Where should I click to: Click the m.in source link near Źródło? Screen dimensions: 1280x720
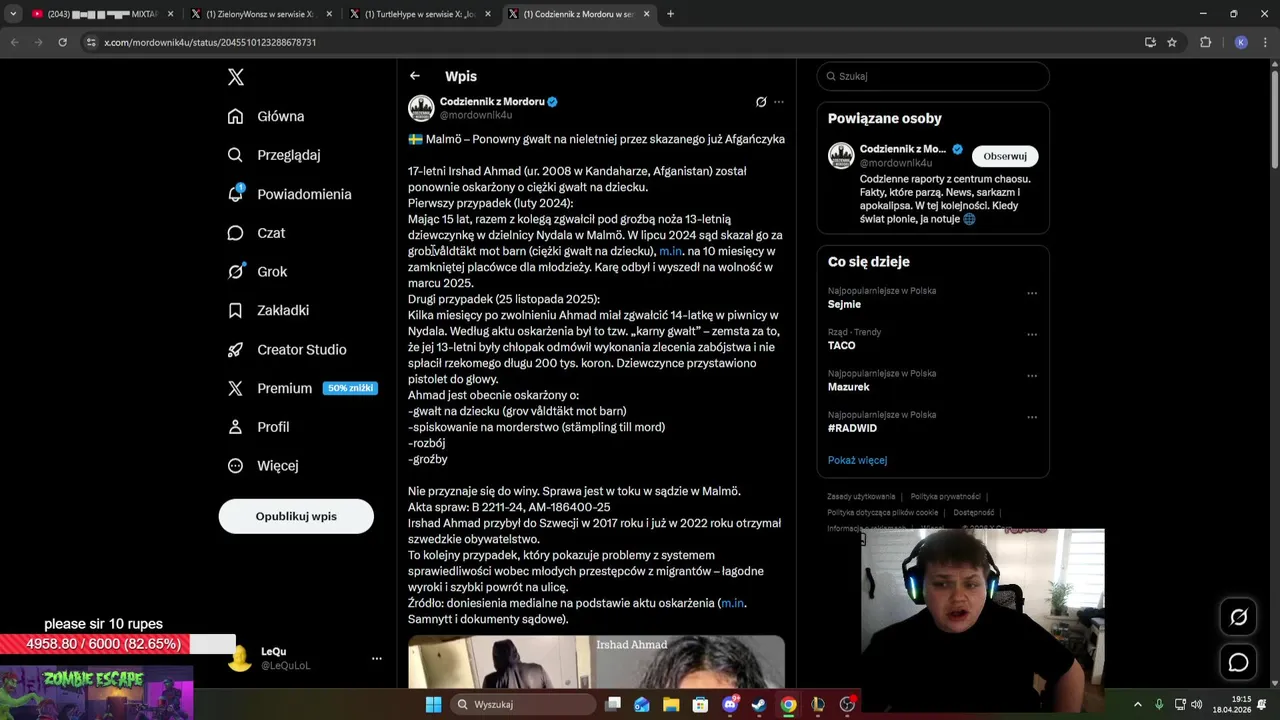tap(733, 603)
